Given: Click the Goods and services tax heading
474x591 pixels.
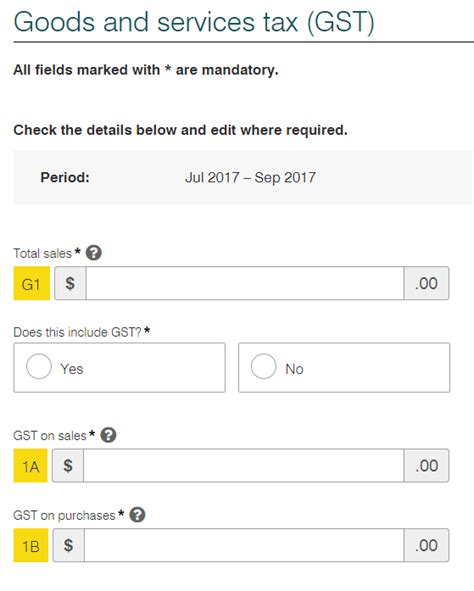Looking at the screenshot, I should tap(194, 22).
